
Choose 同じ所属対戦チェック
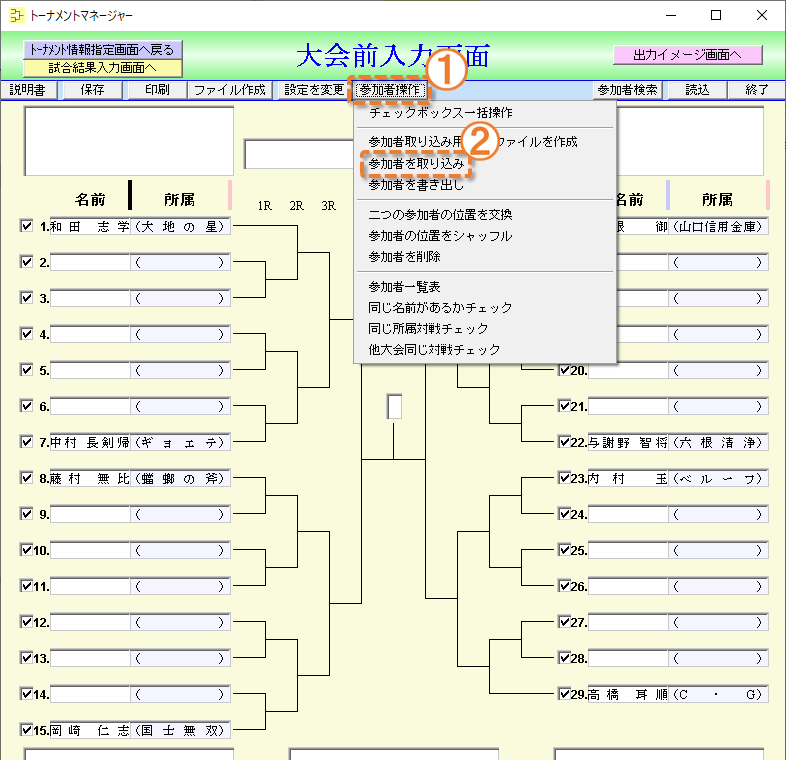(428, 328)
